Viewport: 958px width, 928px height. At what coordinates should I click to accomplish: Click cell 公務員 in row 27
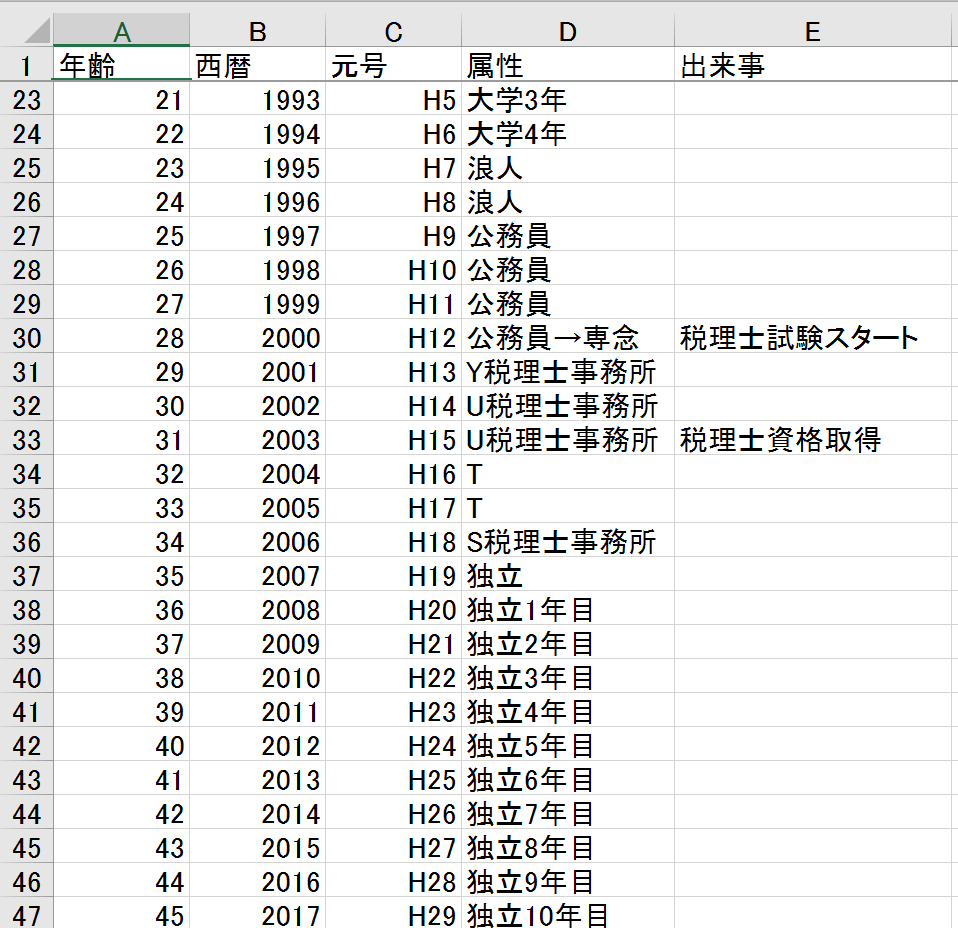pos(568,235)
